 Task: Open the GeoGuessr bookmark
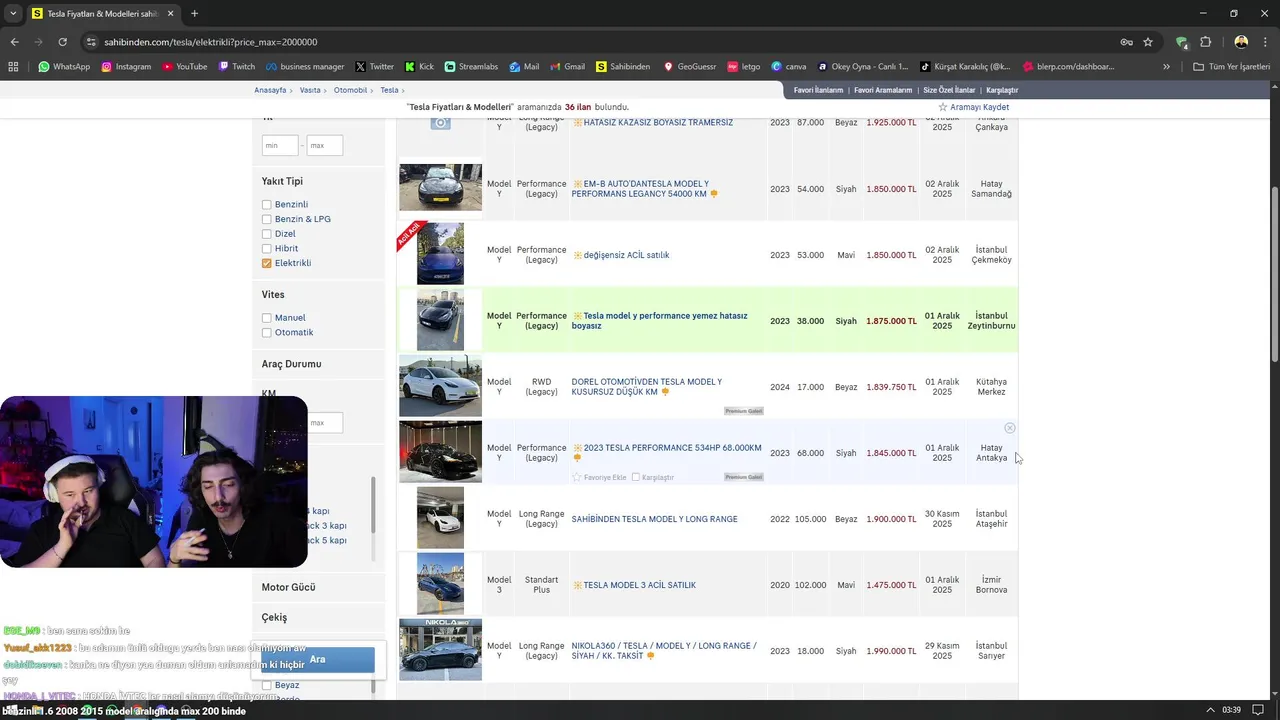(x=690, y=67)
